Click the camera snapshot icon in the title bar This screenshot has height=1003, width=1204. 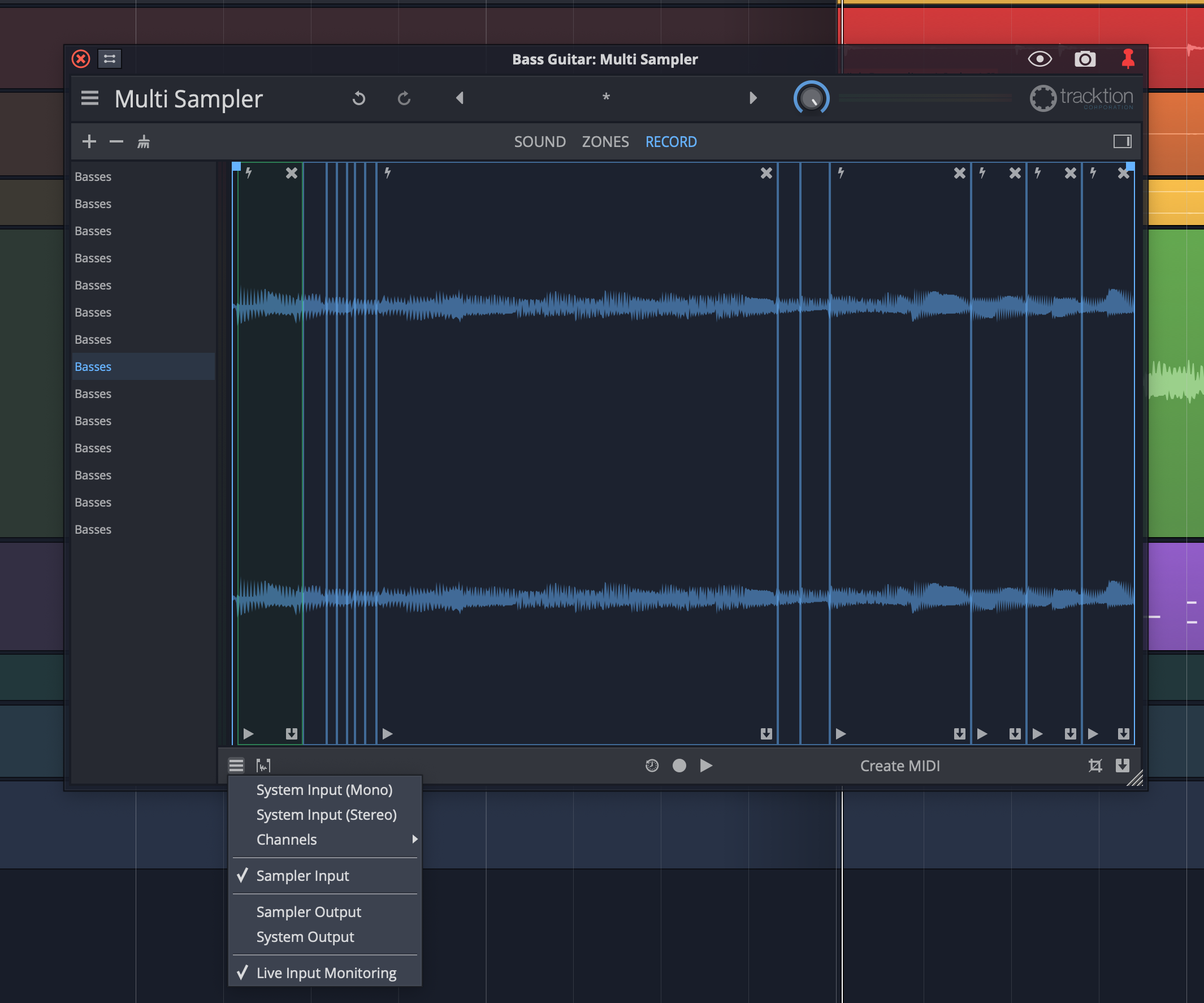coord(1085,58)
